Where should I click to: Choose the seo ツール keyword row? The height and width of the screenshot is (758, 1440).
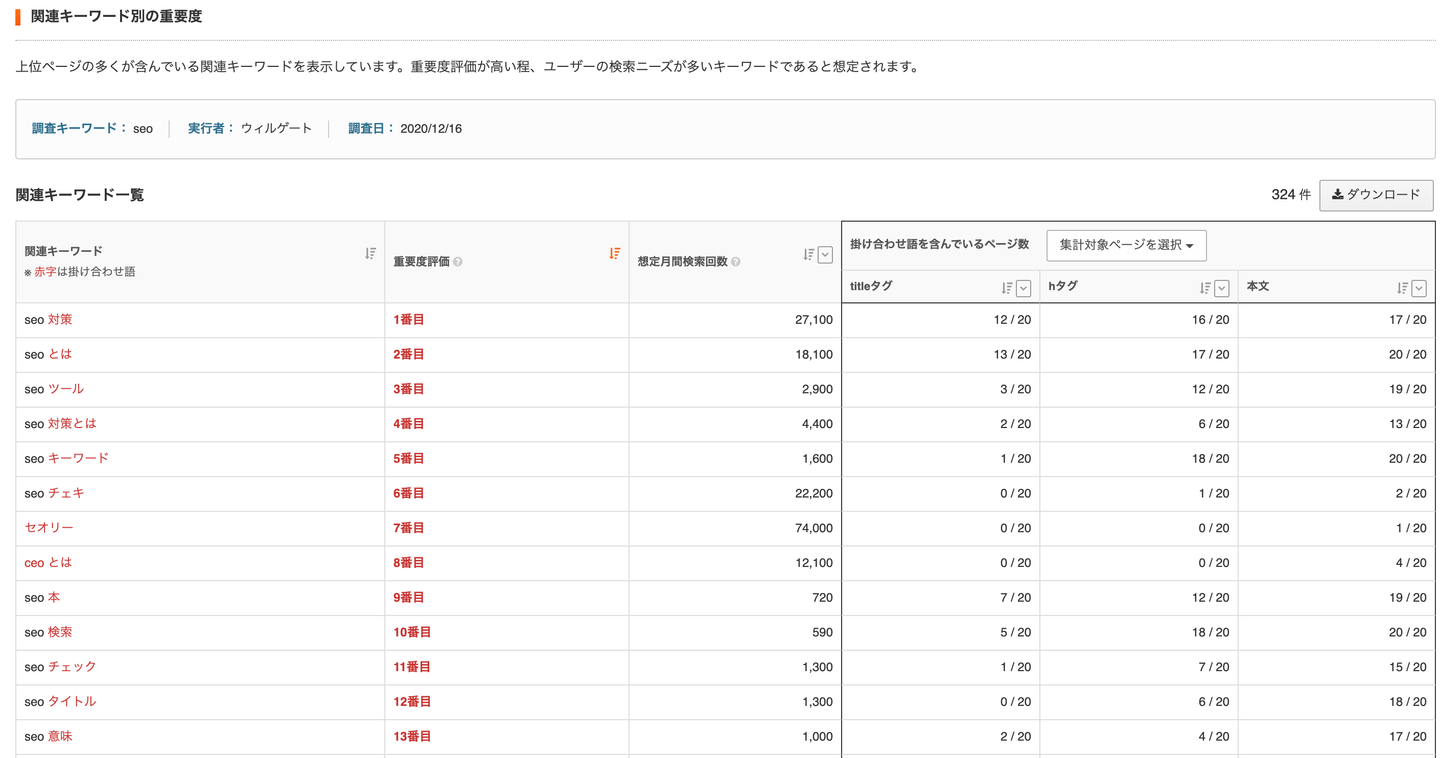54,389
